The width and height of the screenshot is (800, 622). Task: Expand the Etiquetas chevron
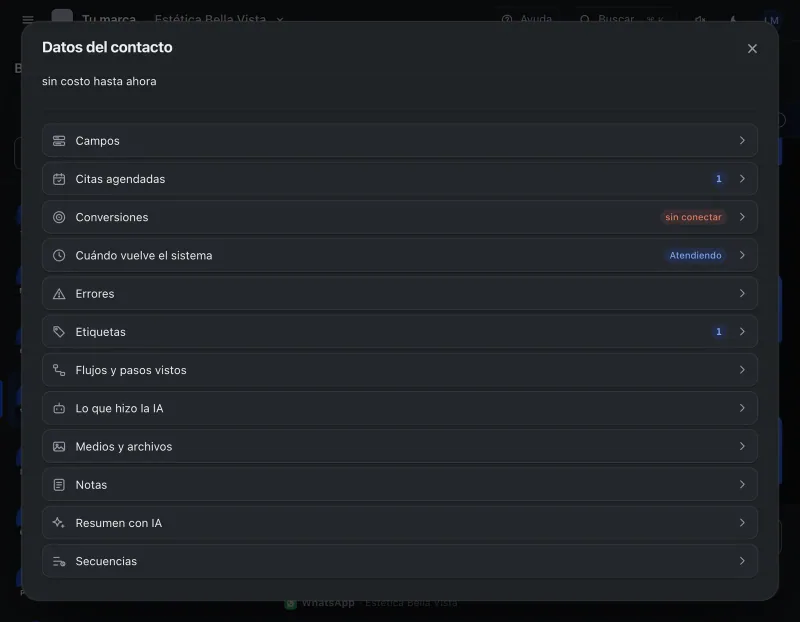click(742, 332)
